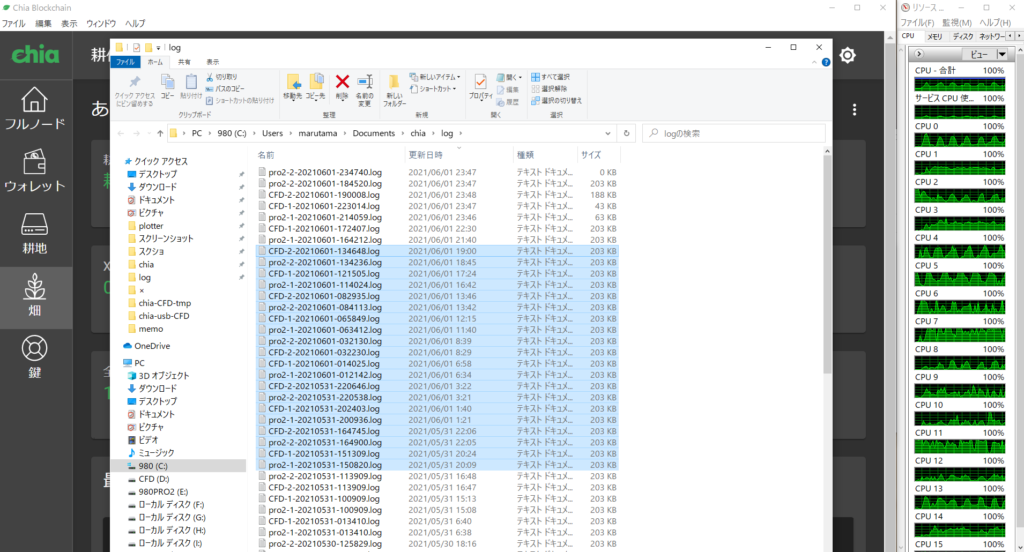
Task: Select chia-CFD-tmp in navigation pane
Action: point(165,303)
